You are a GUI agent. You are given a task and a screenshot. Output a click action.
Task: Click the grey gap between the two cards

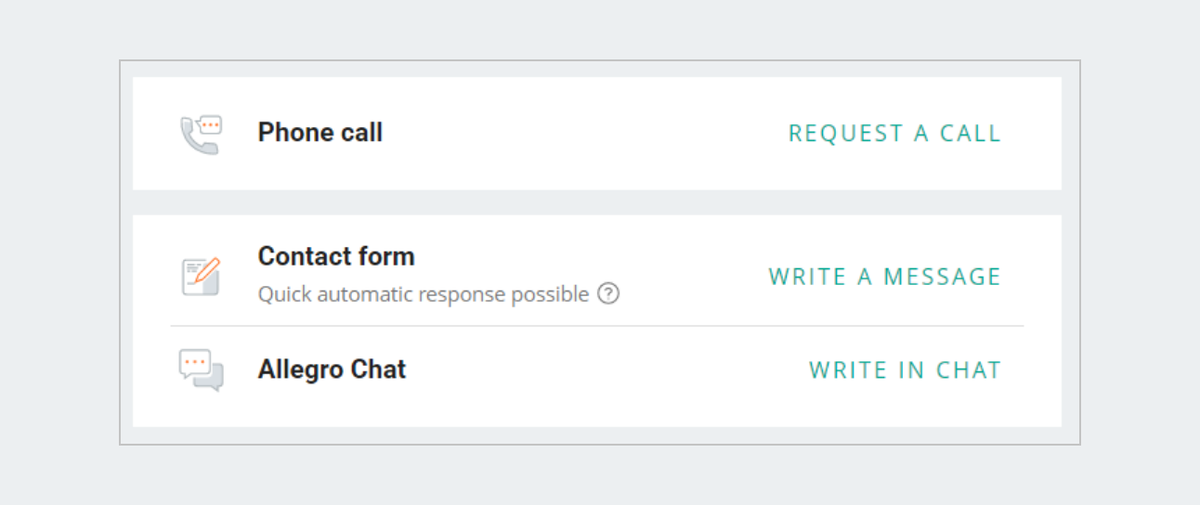pyautogui.click(x=597, y=202)
